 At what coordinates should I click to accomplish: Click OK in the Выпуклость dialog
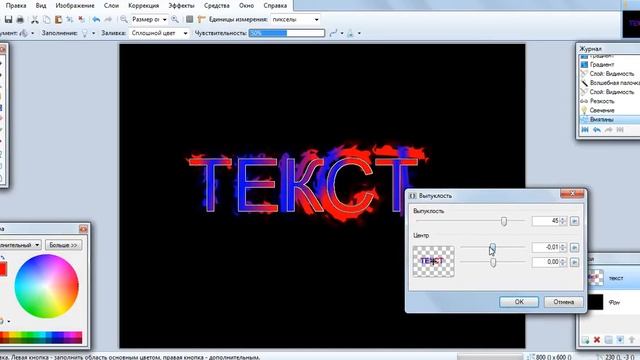519,302
